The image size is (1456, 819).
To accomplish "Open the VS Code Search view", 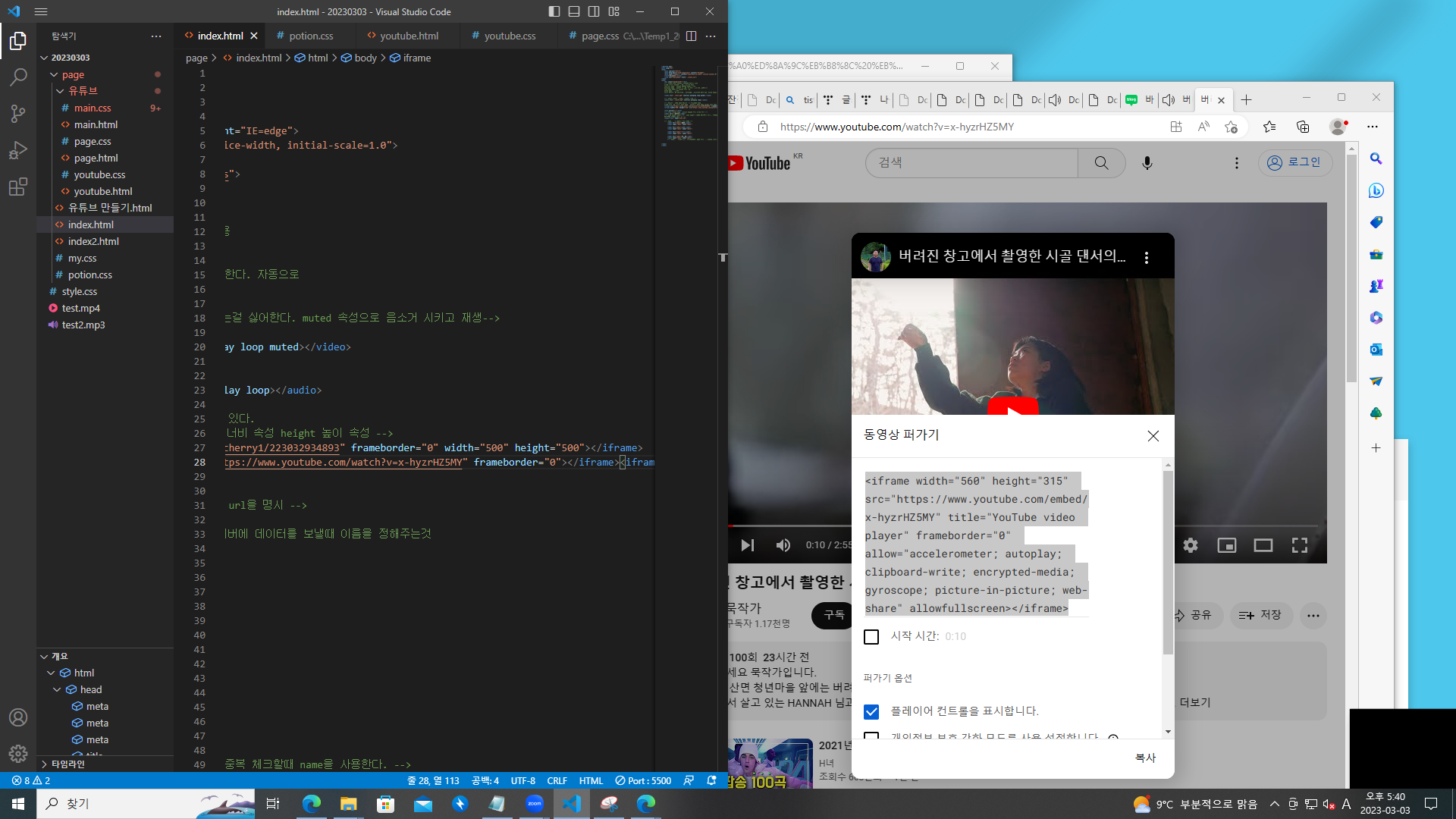I will (18, 77).
